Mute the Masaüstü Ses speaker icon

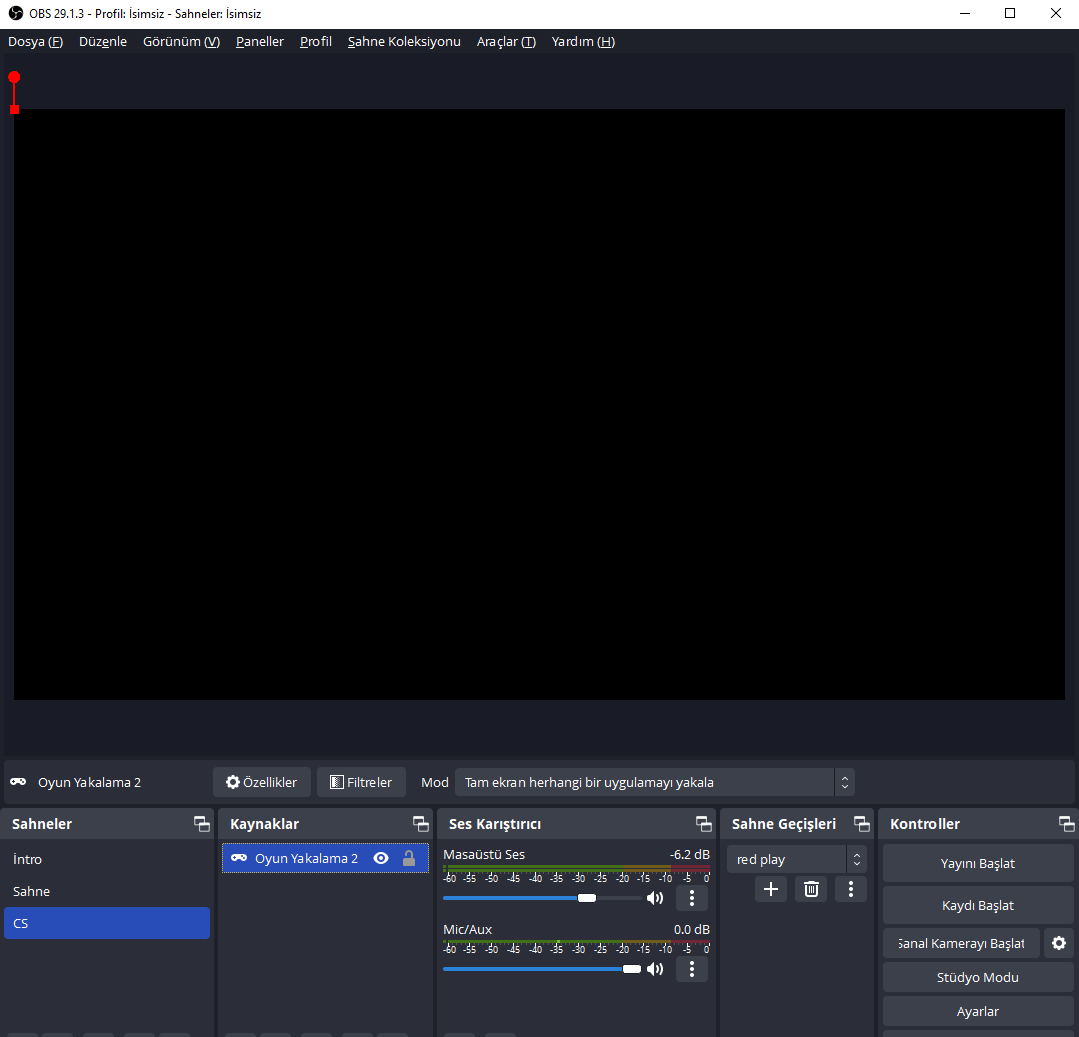655,898
